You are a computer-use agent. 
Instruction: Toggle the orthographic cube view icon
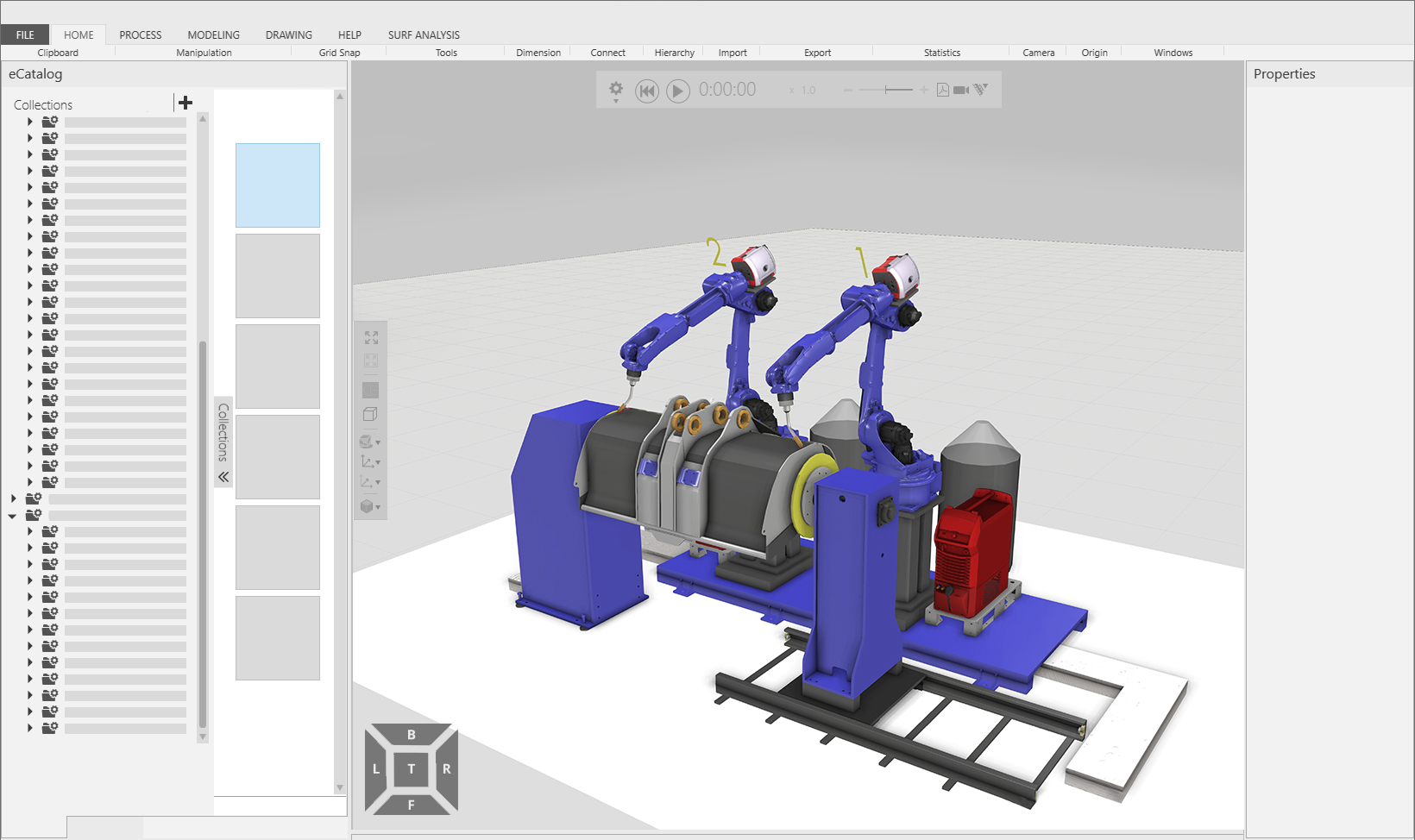(370, 415)
